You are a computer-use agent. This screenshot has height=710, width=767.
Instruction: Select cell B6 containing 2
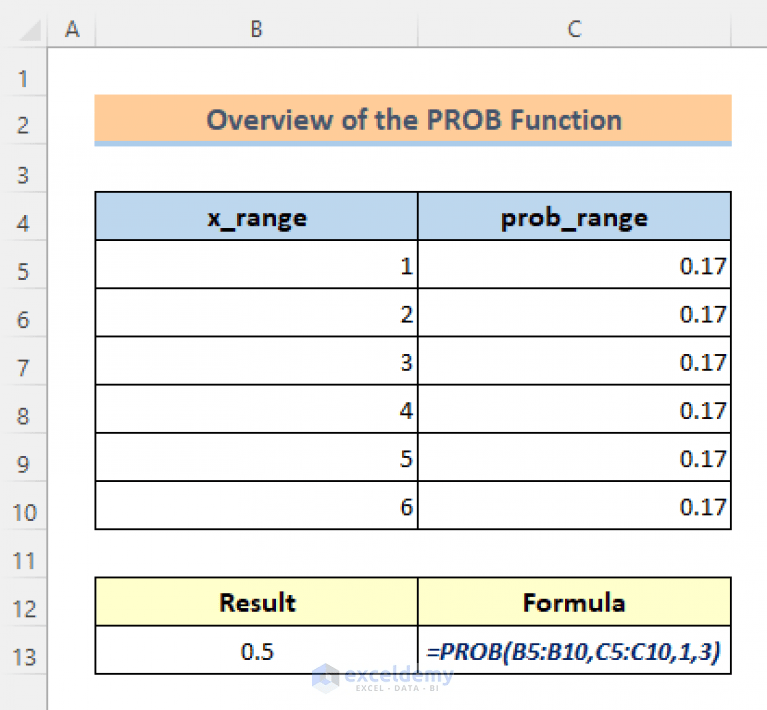[x=257, y=312]
